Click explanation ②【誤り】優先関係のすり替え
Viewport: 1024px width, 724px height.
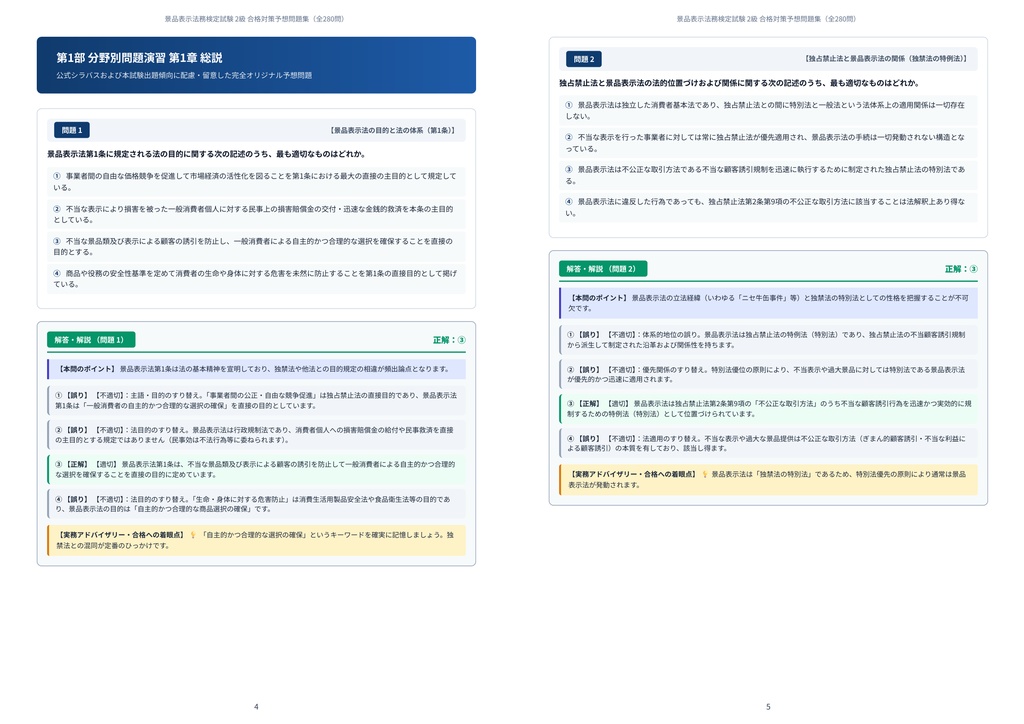tap(769, 374)
